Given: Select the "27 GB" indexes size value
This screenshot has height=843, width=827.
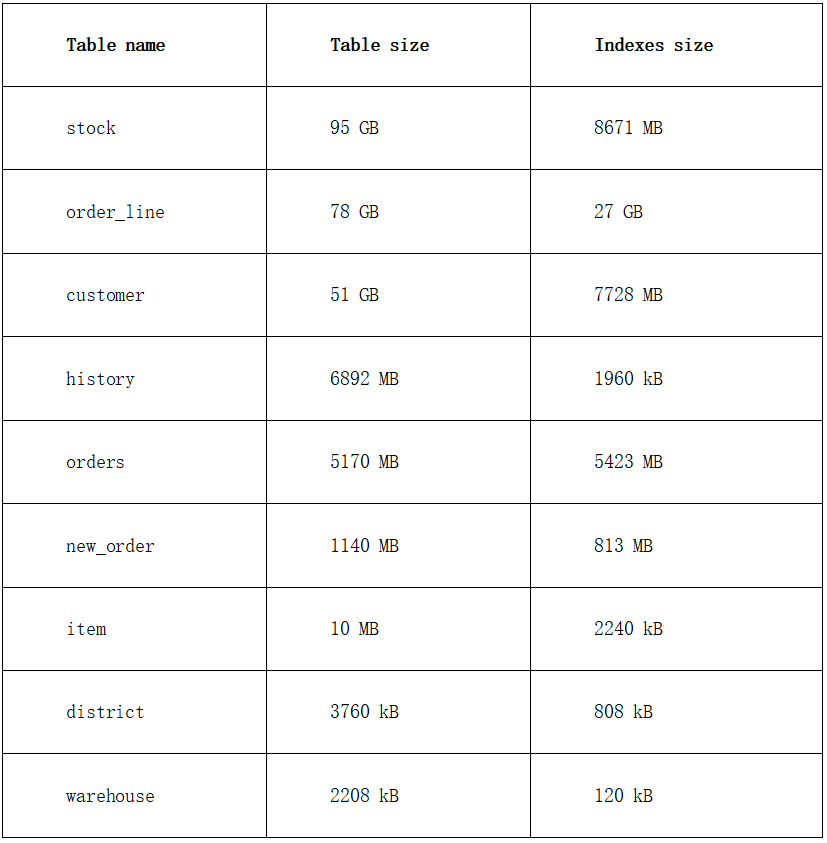Looking at the screenshot, I should (619, 212).
